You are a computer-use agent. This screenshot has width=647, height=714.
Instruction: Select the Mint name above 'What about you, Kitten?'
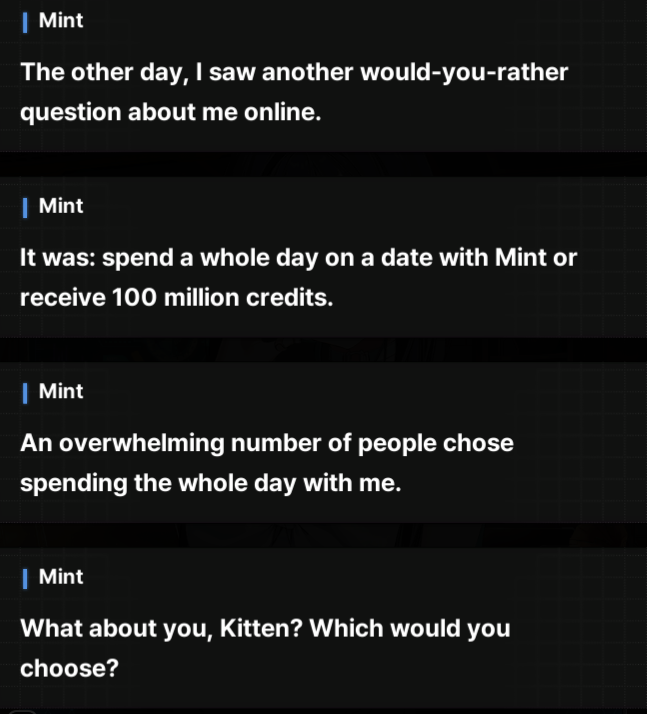point(61,576)
